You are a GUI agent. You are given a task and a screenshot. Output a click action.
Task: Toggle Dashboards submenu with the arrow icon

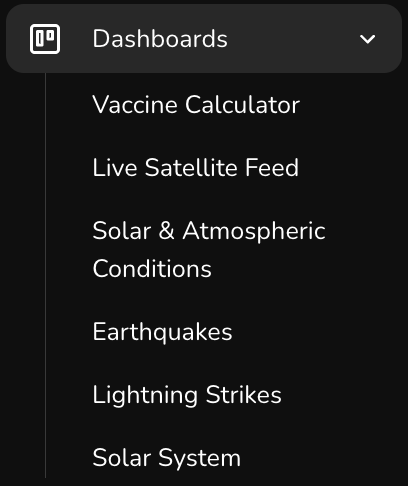(367, 39)
